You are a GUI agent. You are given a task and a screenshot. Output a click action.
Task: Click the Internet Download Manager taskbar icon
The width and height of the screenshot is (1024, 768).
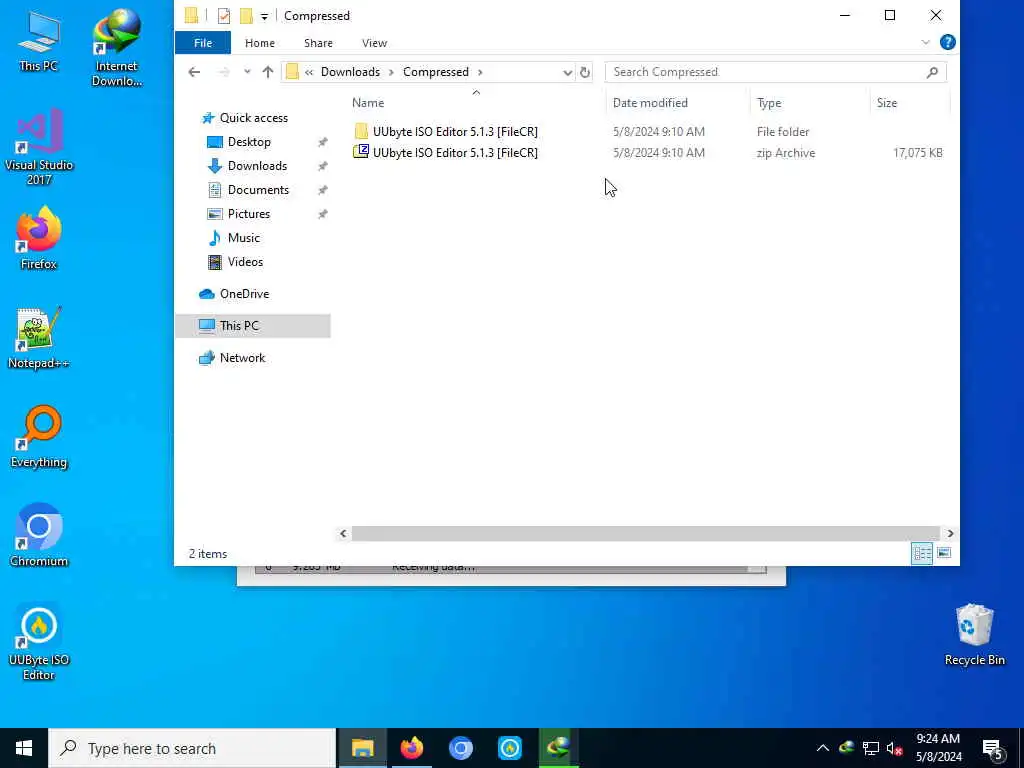558,748
